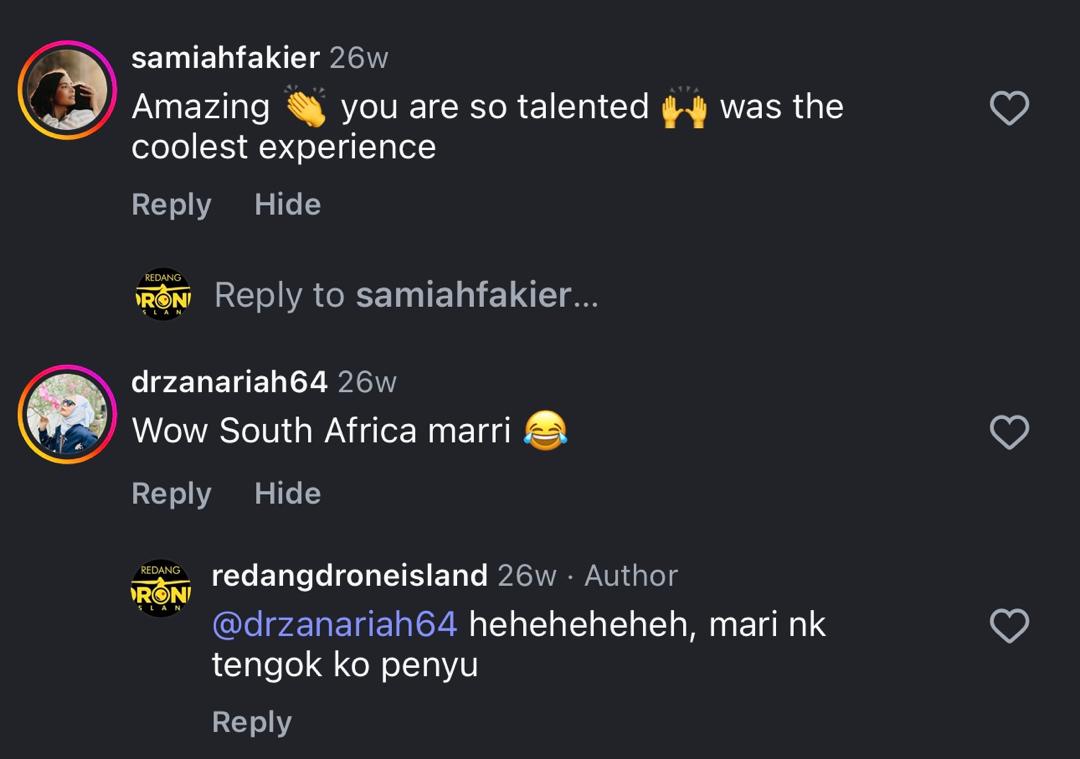Tap the laughing emoji in drzanariah64's comment
This screenshot has width=1080, height=759.
[x=545, y=431]
